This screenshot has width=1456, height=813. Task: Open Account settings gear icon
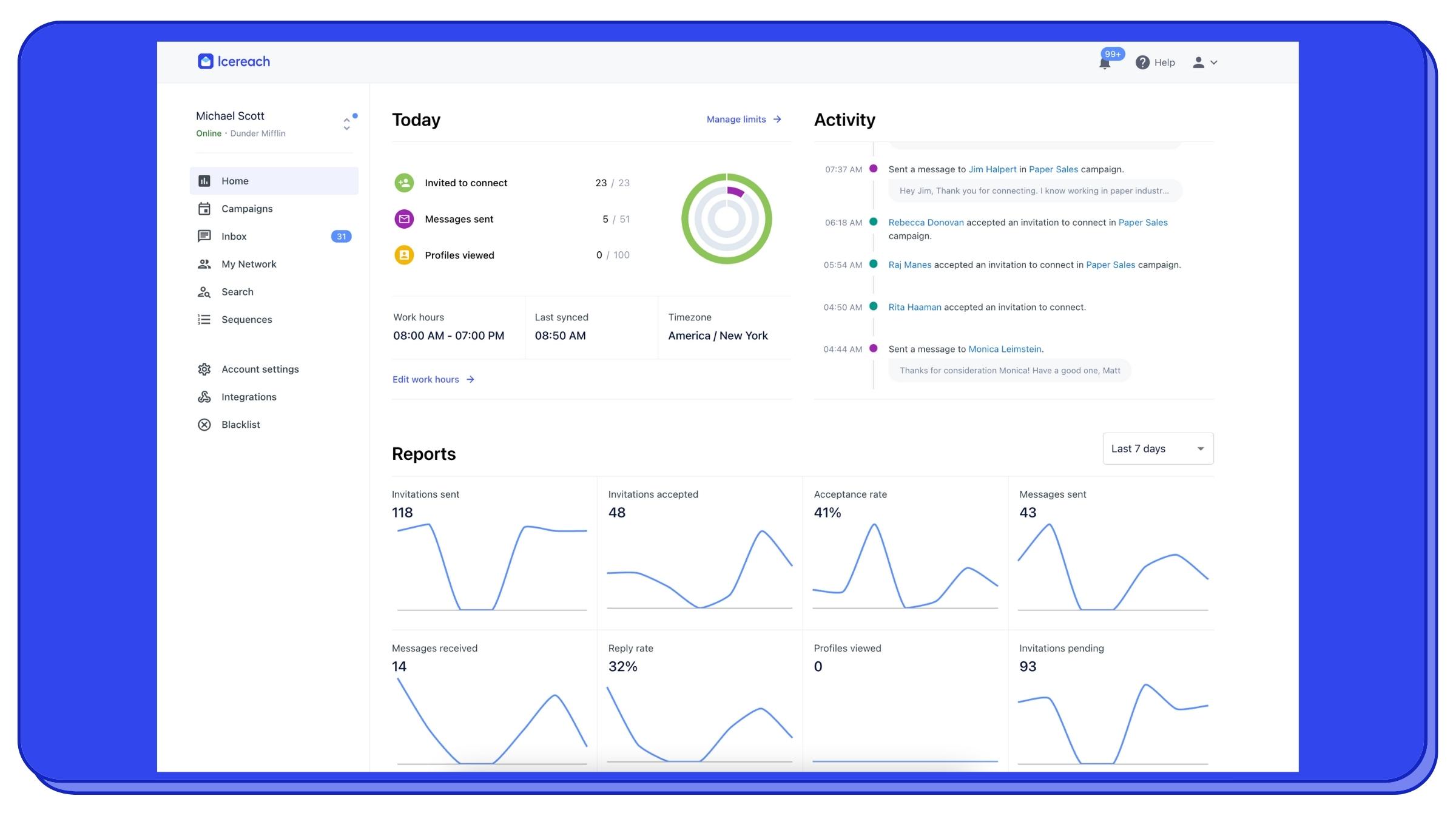click(x=204, y=369)
